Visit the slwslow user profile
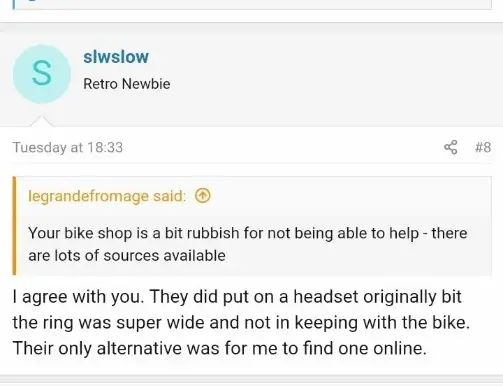Image resolution: width=503 pixels, height=386 pixels. (116, 57)
